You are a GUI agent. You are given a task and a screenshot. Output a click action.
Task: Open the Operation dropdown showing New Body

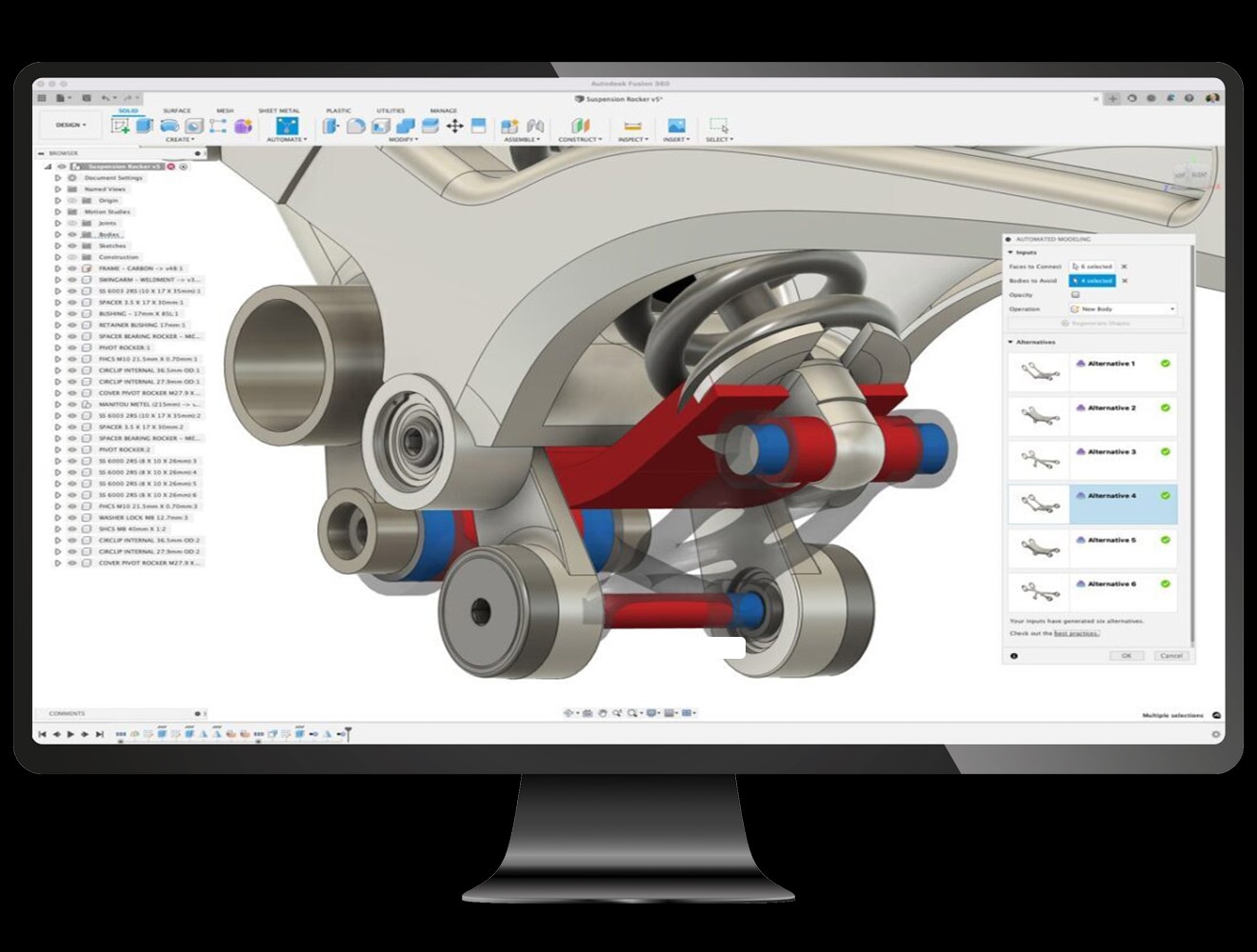(x=1122, y=309)
